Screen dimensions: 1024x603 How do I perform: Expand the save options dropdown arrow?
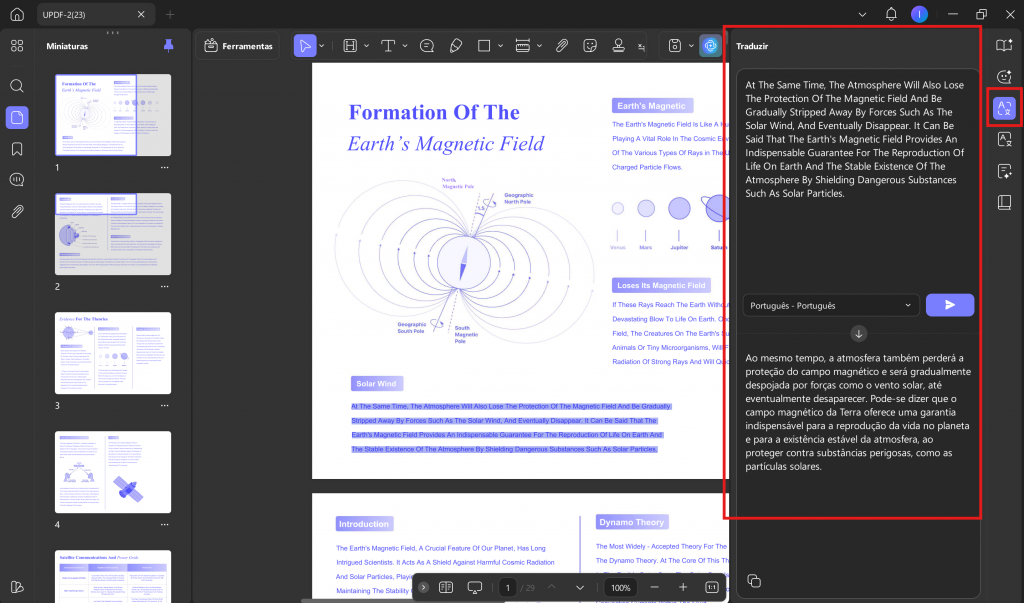(691, 46)
